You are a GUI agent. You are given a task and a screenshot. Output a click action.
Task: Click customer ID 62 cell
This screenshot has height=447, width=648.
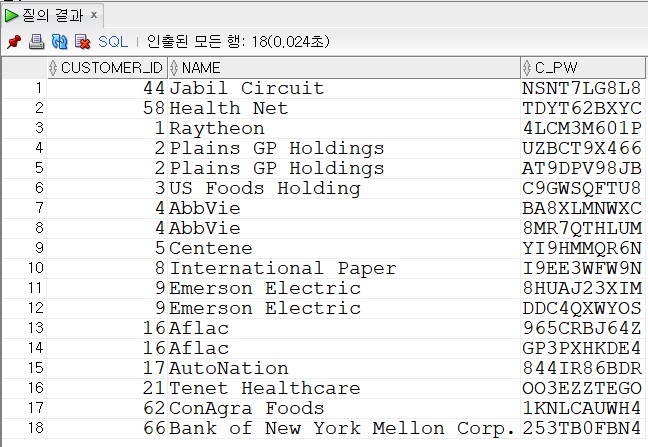click(x=107, y=408)
